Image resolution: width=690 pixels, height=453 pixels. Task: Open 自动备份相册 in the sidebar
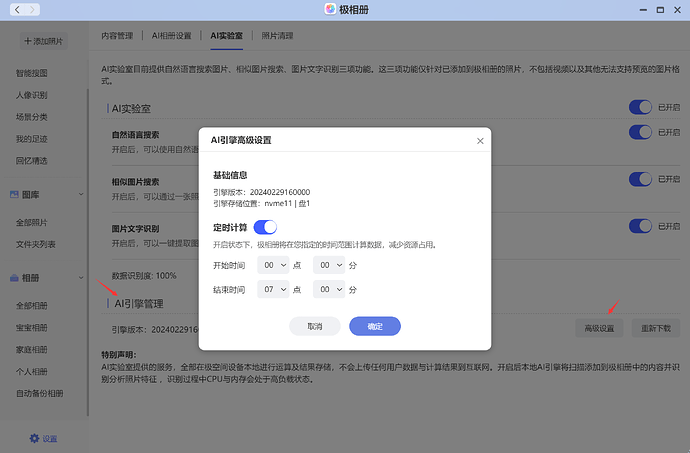[40, 394]
